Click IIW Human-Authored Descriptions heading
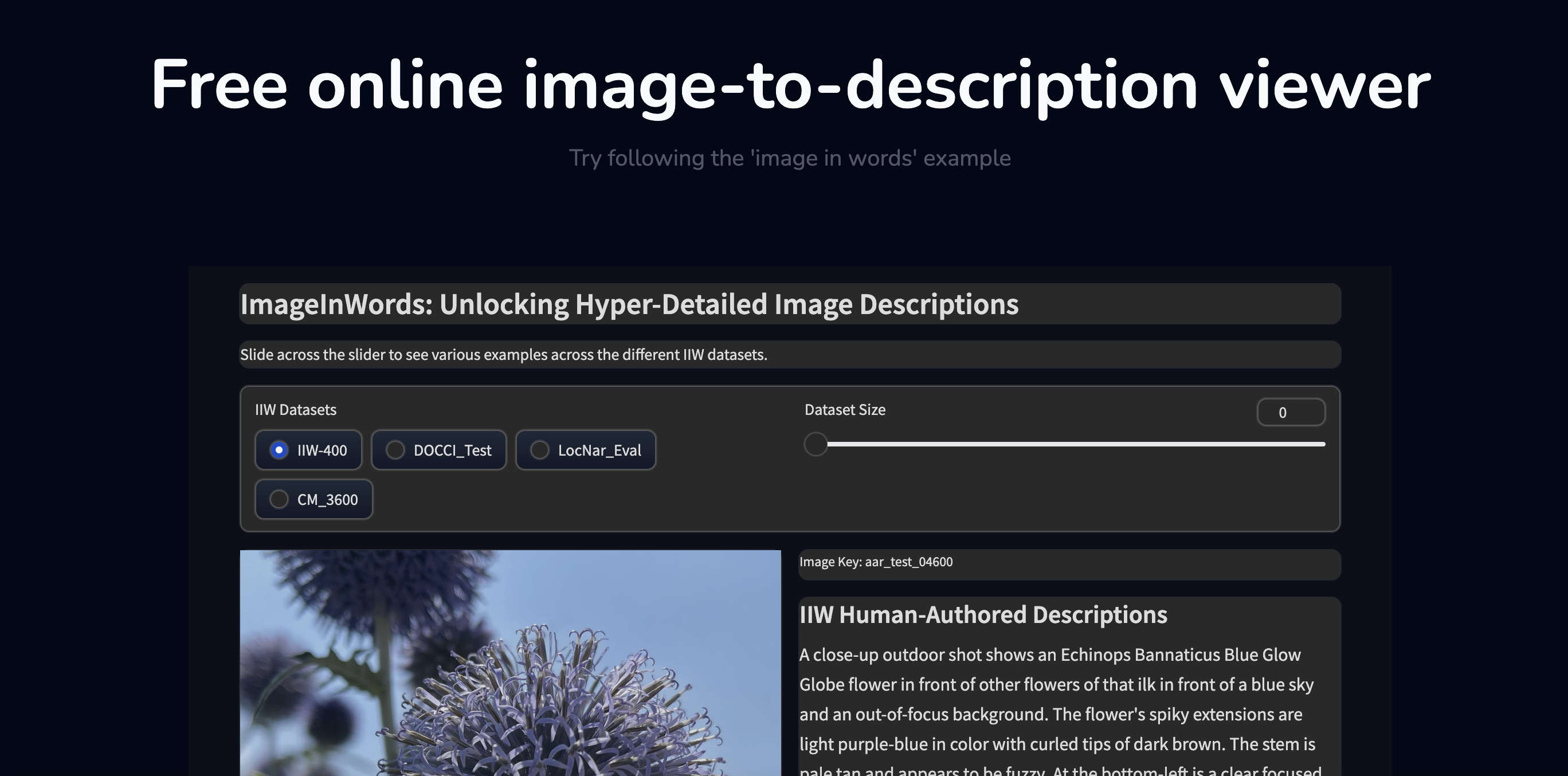Viewport: 1568px width, 776px height. (x=982, y=615)
